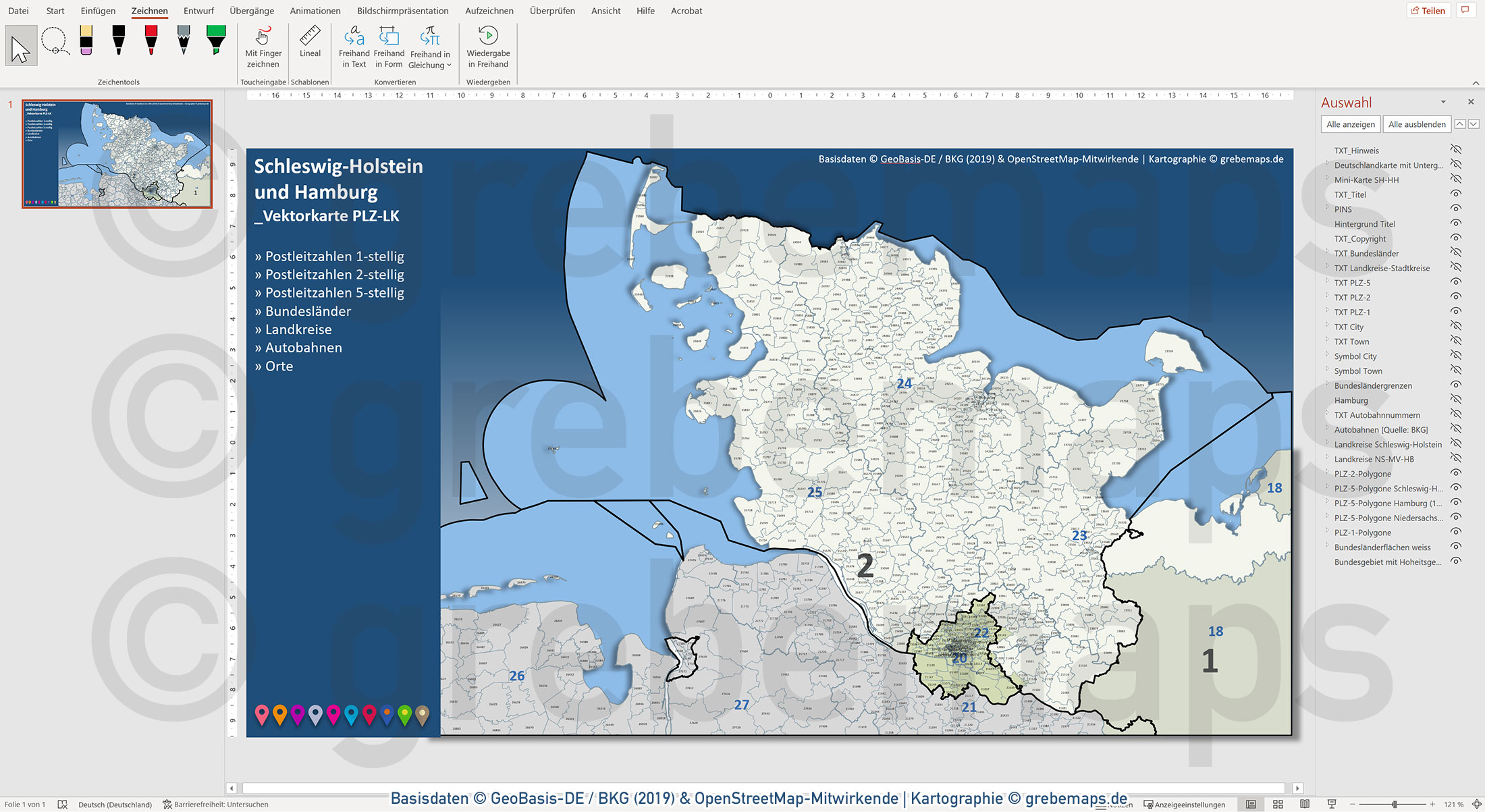The width and height of the screenshot is (1485, 812).
Task: Select the Lasso selection tool
Action: pyautogui.click(x=55, y=42)
